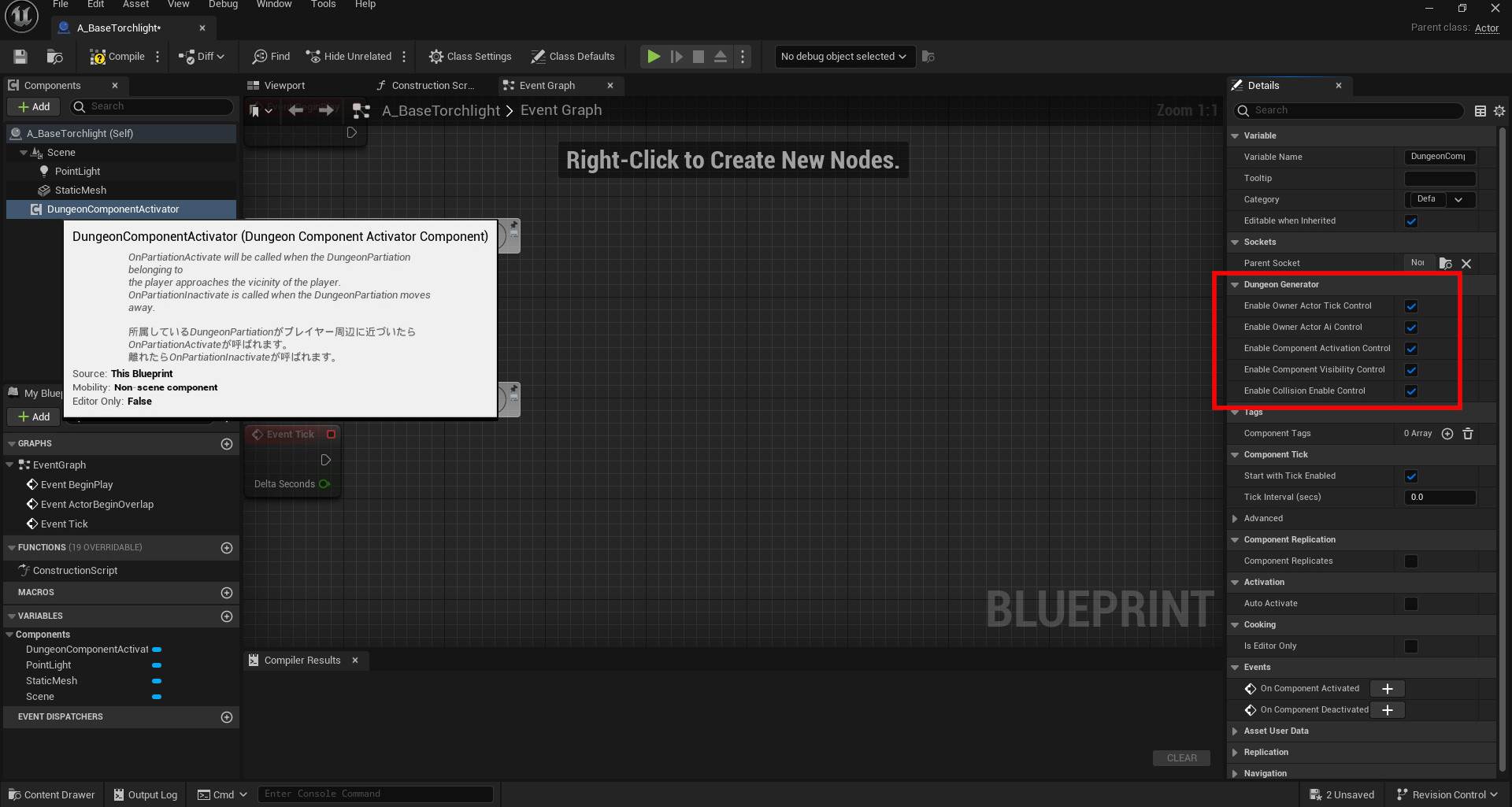
Task: Toggle Enable Component Activation Control
Action: pos(1411,349)
